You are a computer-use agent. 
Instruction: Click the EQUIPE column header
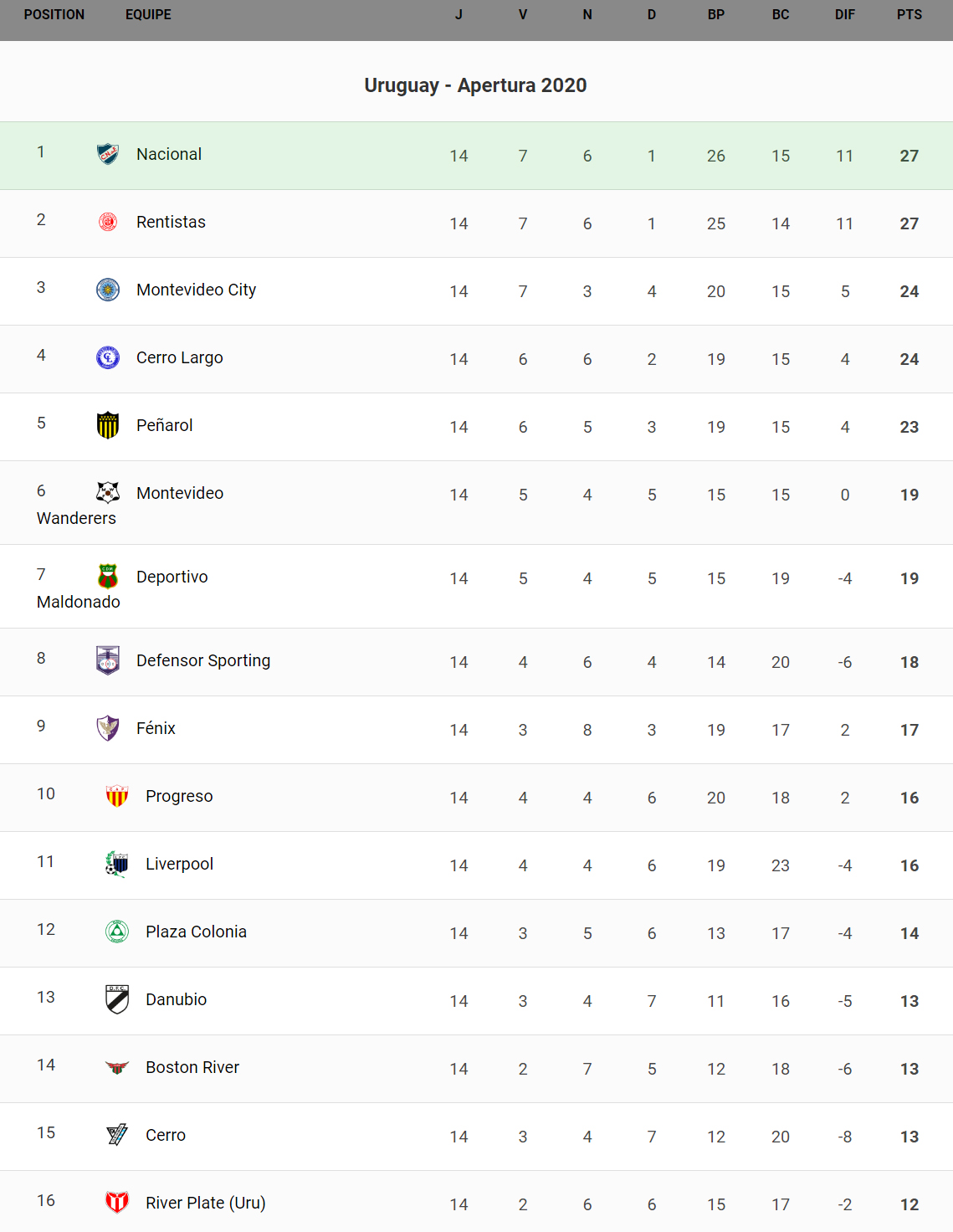pos(148,15)
